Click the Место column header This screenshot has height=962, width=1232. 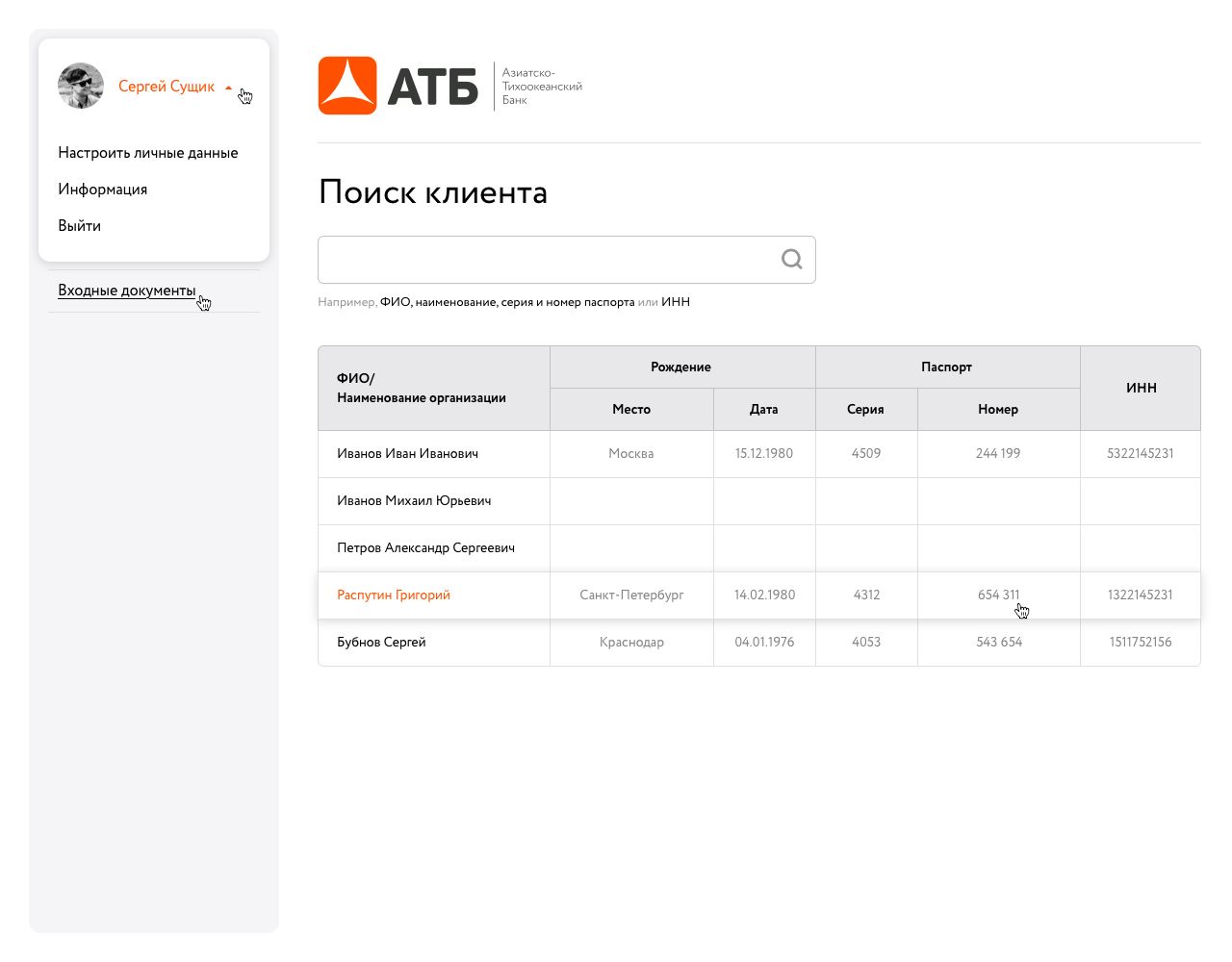point(631,409)
